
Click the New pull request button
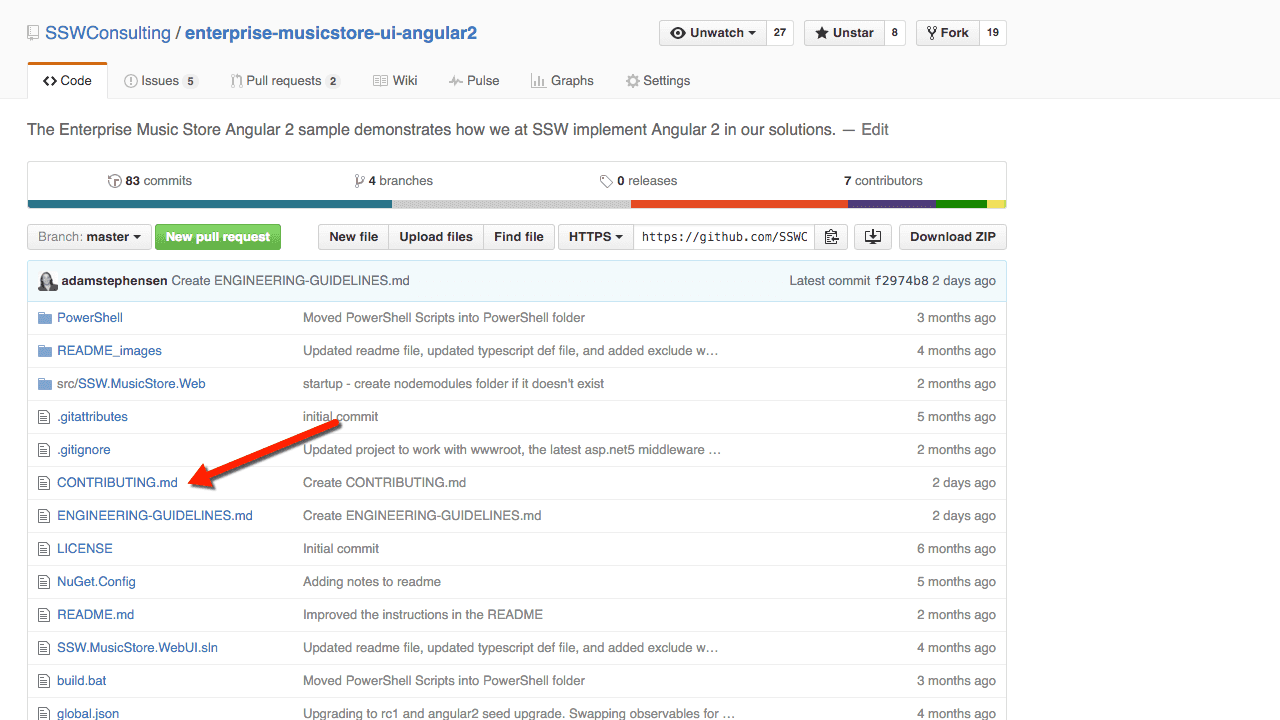(x=218, y=237)
